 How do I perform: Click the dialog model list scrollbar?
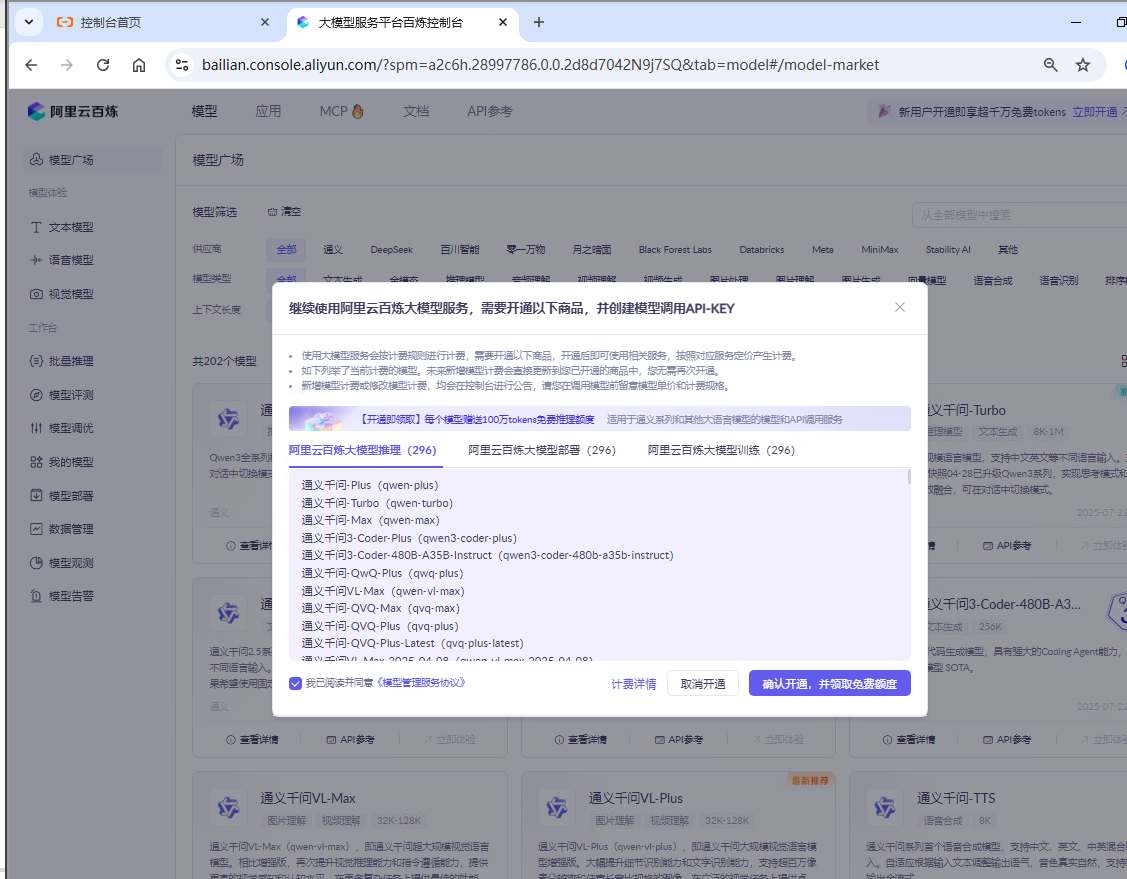[908, 477]
